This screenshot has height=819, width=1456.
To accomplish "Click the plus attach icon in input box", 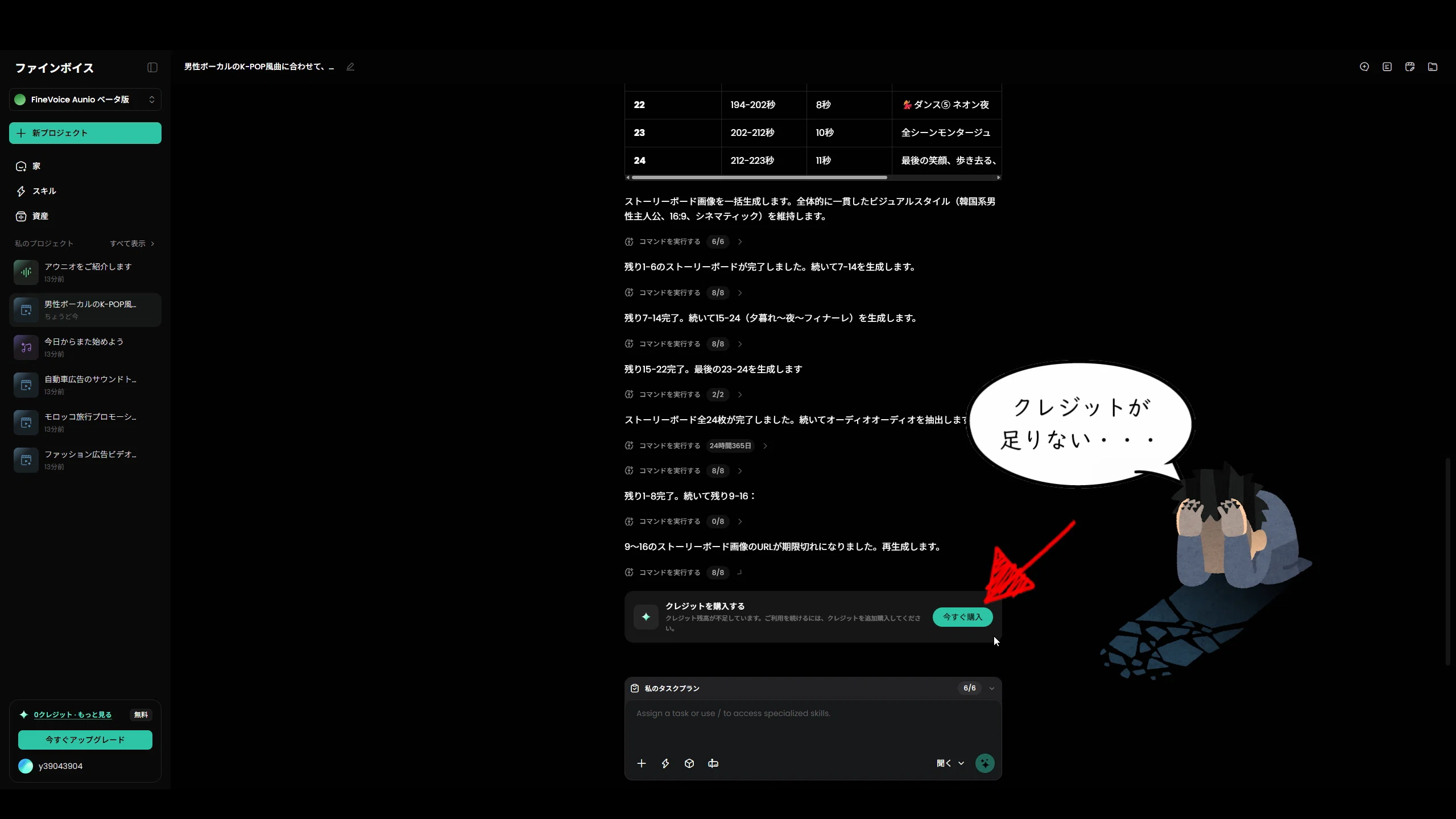I will (642, 763).
